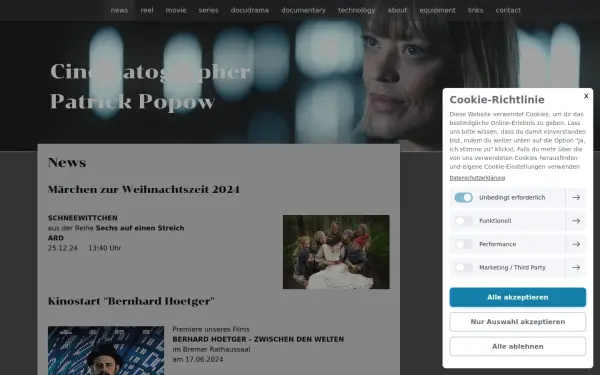Click the 'Märchen zur Weihnachtszeit 2024' heading
This screenshot has width=600, height=375.
tap(144, 189)
